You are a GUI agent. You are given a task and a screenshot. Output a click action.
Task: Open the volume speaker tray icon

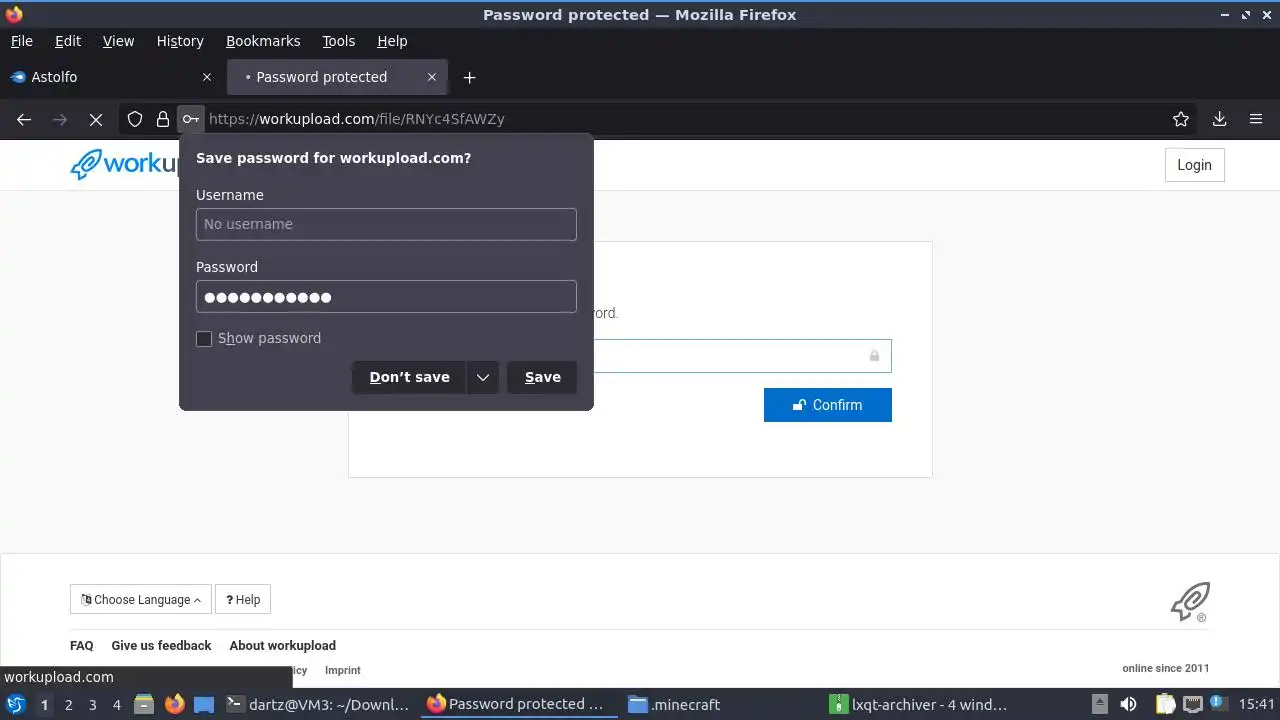coord(1128,704)
